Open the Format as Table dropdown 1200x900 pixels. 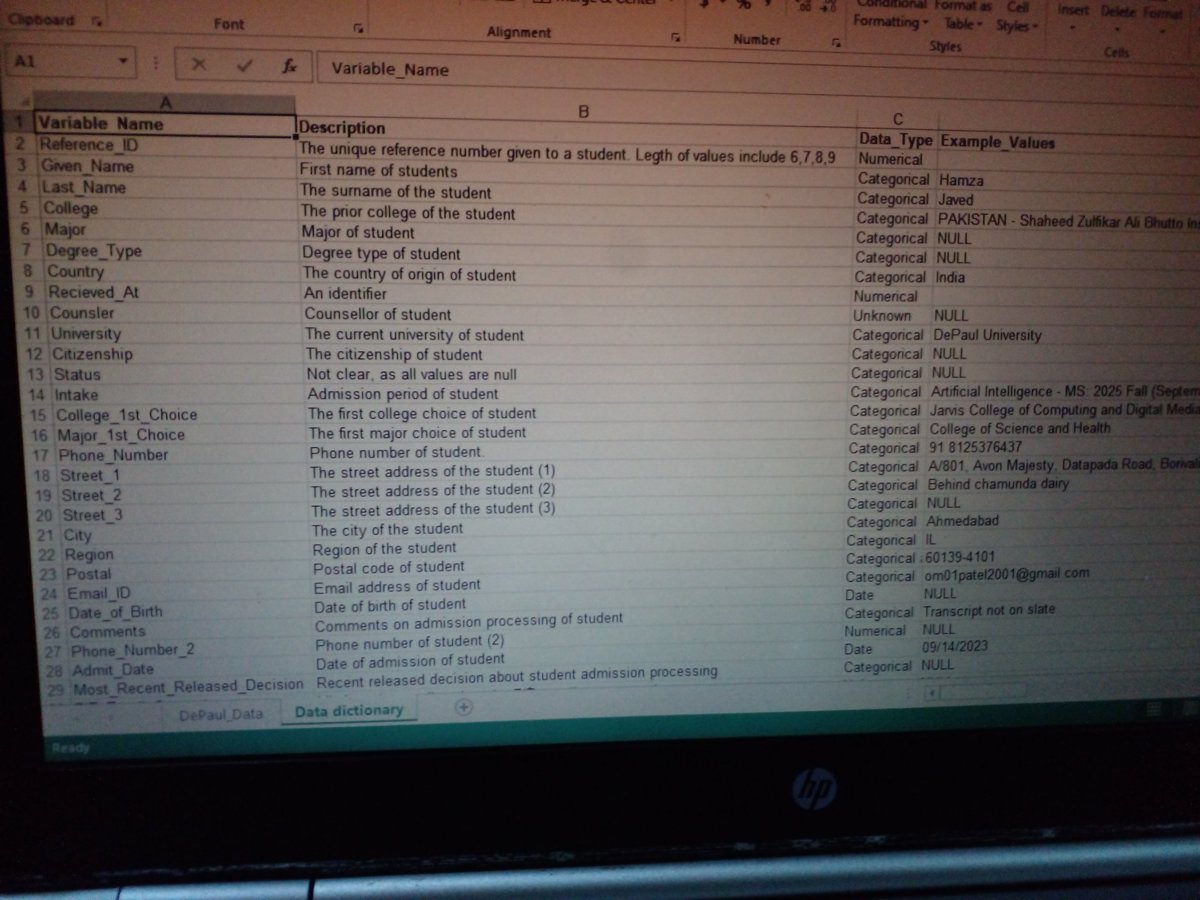click(x=964, y=15)
